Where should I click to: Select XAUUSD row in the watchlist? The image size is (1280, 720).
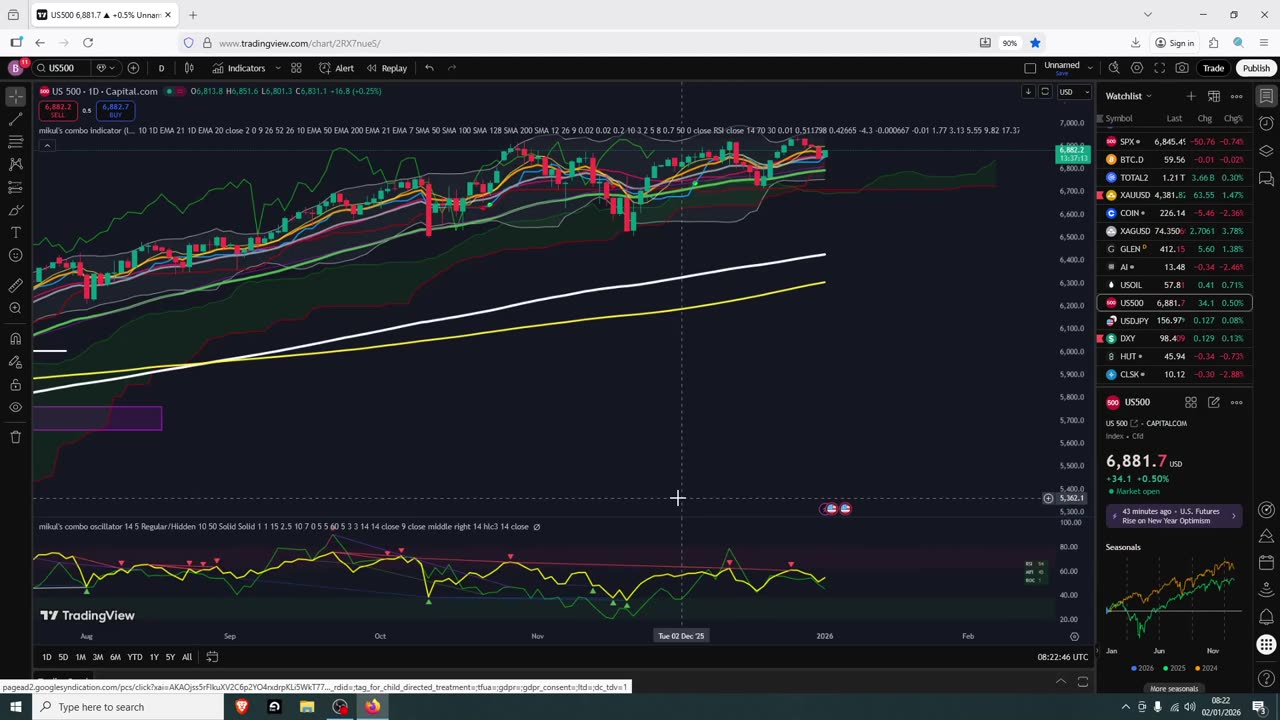pyautogui.click(x=1174, y=195)
